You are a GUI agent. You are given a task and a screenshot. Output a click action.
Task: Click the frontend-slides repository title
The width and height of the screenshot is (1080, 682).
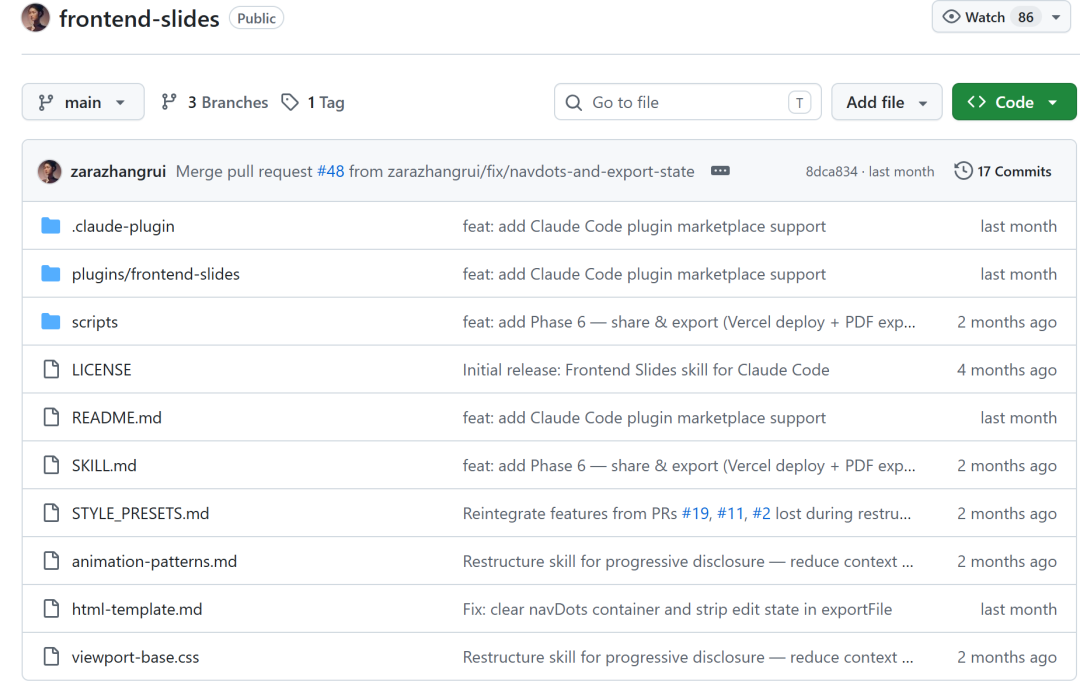[139, 19]
